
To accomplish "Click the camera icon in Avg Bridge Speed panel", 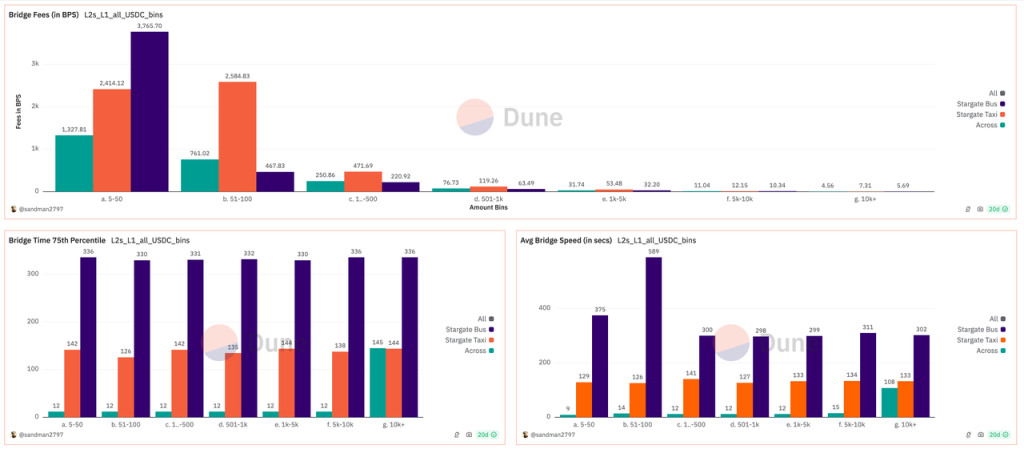I will 979,435.
